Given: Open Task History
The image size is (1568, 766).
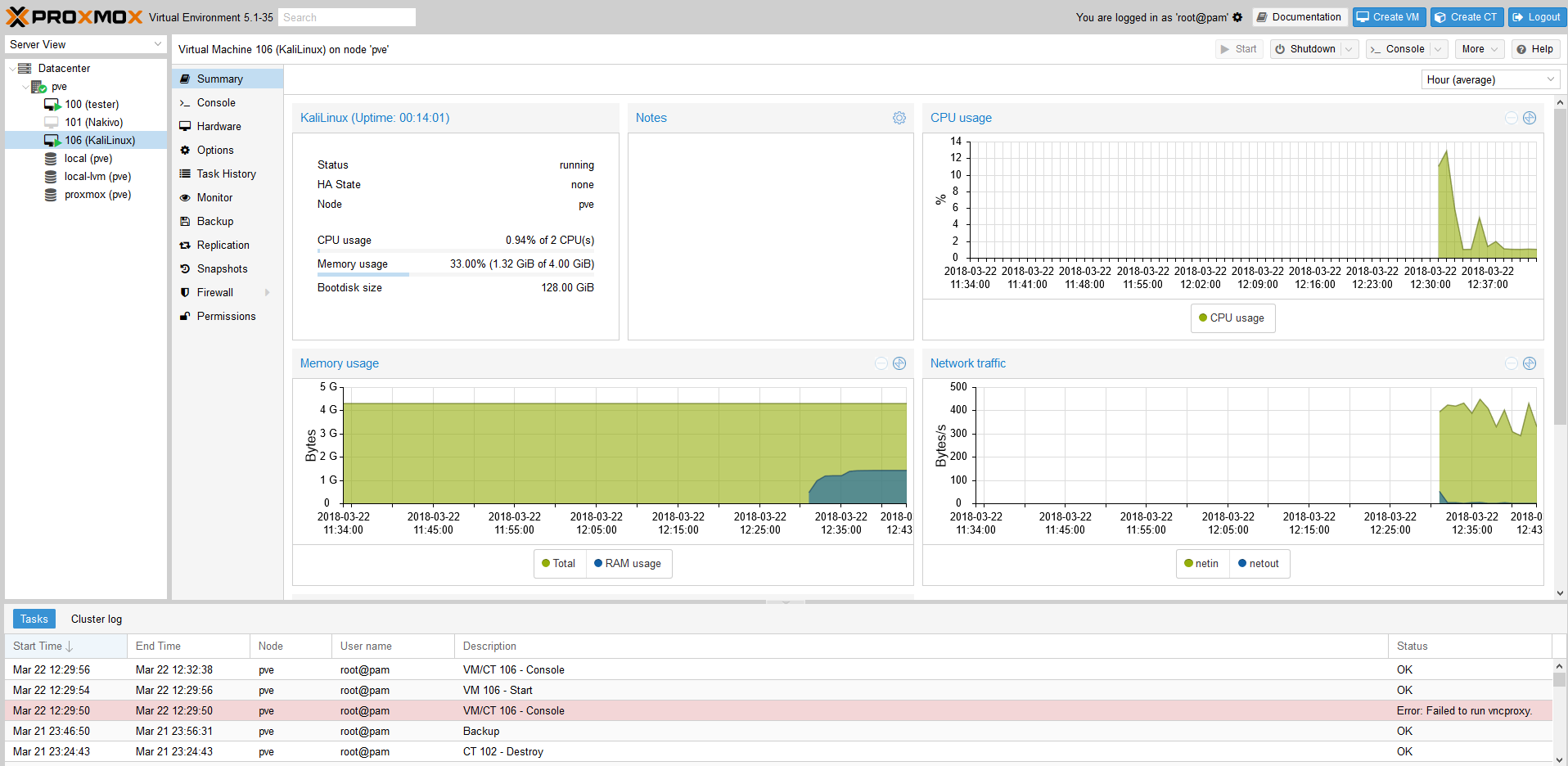Looking at the screenshot, I should click(228, 173).
